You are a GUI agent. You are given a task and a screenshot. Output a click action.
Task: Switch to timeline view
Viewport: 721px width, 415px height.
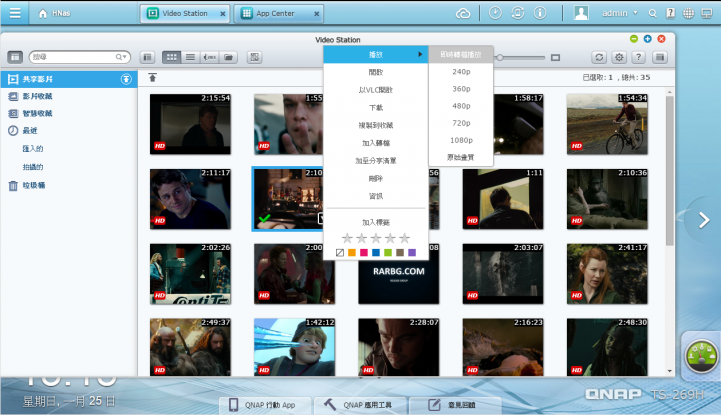click(x=210, y=57)
